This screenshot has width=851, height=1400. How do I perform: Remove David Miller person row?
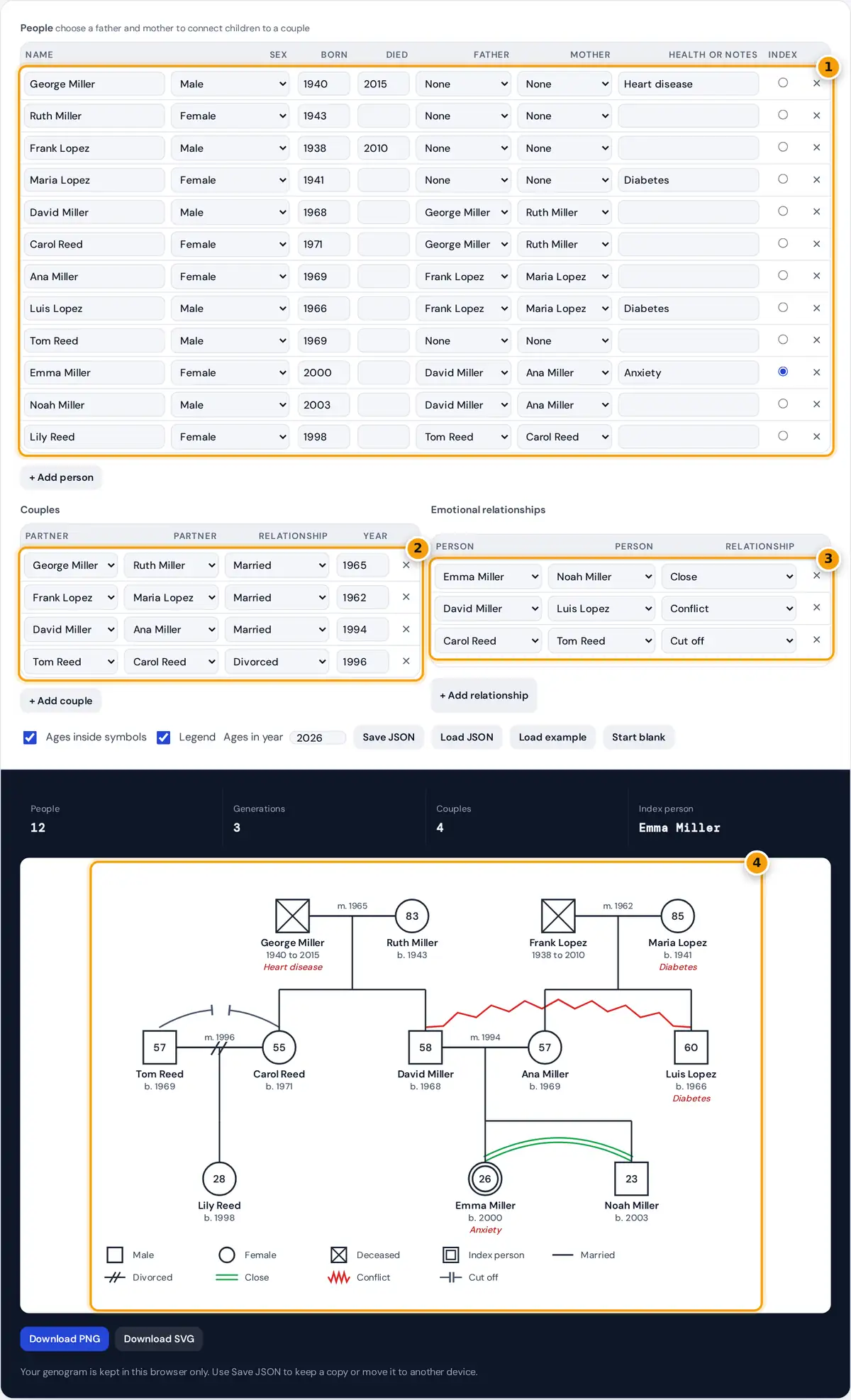[x=816, y=212]
